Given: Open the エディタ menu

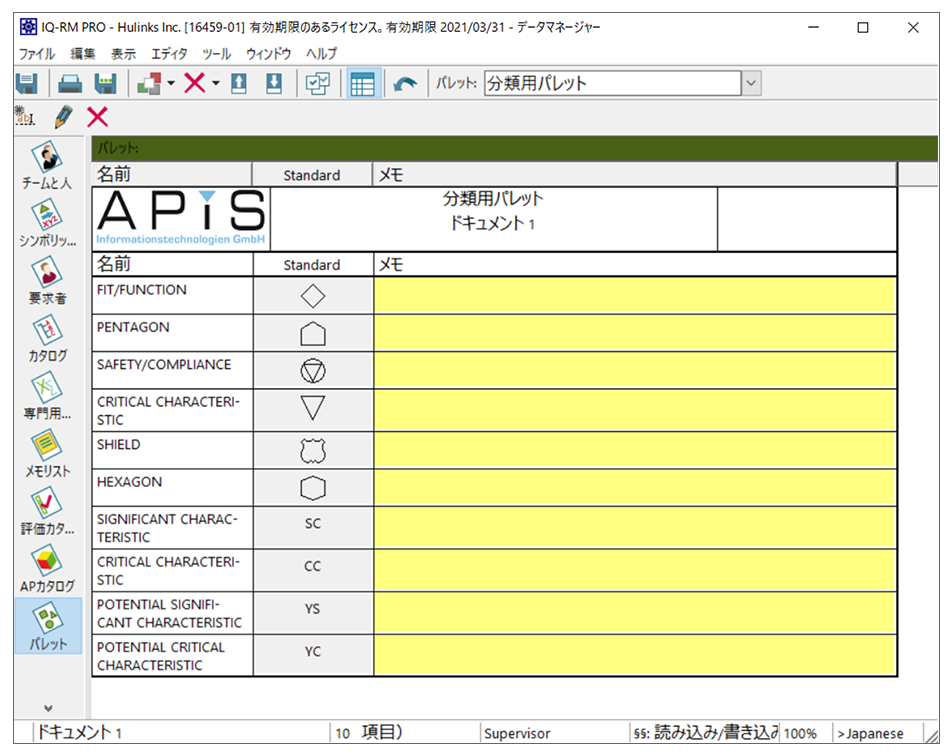Looking at the screenshot, I should pyautogui.click(x=169, y=54).
